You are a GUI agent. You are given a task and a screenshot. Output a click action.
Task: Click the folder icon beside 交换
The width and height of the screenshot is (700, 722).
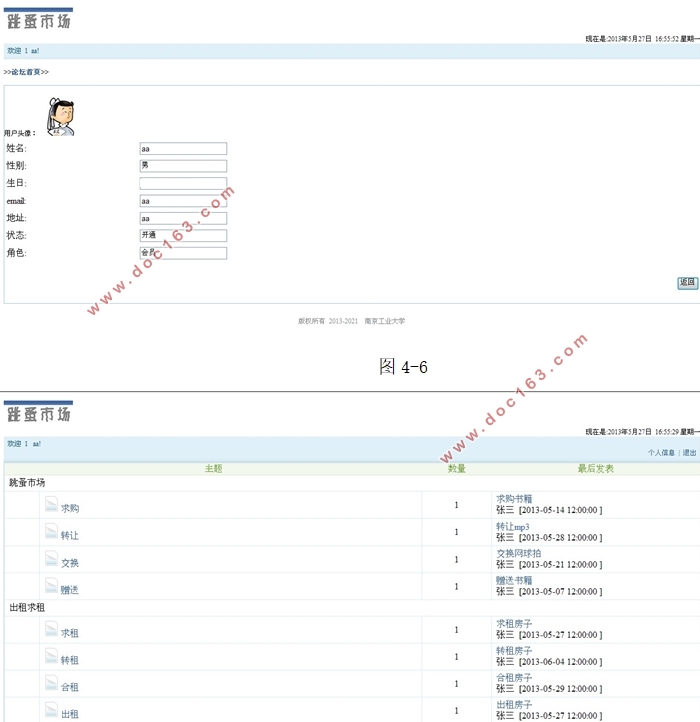coord(51,559)
